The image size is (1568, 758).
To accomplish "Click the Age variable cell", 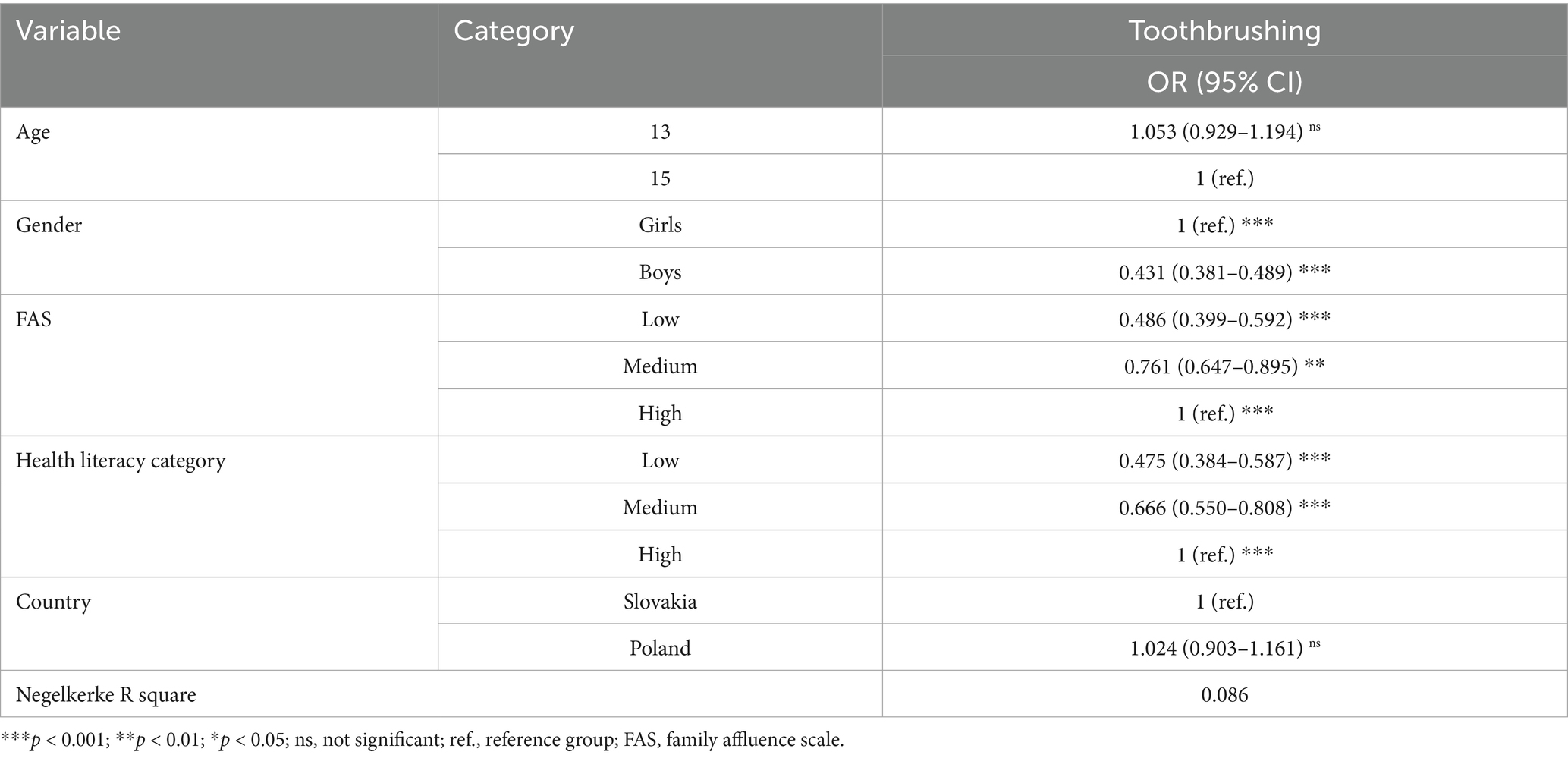I will pos(33,132).
